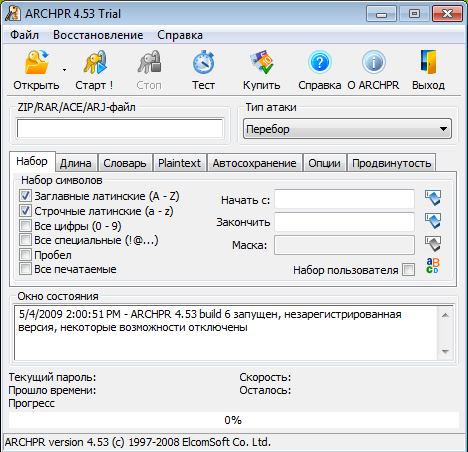The width and height of the screenshot is (468, 452).
Task: Click the Скорость label
Action: [x=265, y=377]
